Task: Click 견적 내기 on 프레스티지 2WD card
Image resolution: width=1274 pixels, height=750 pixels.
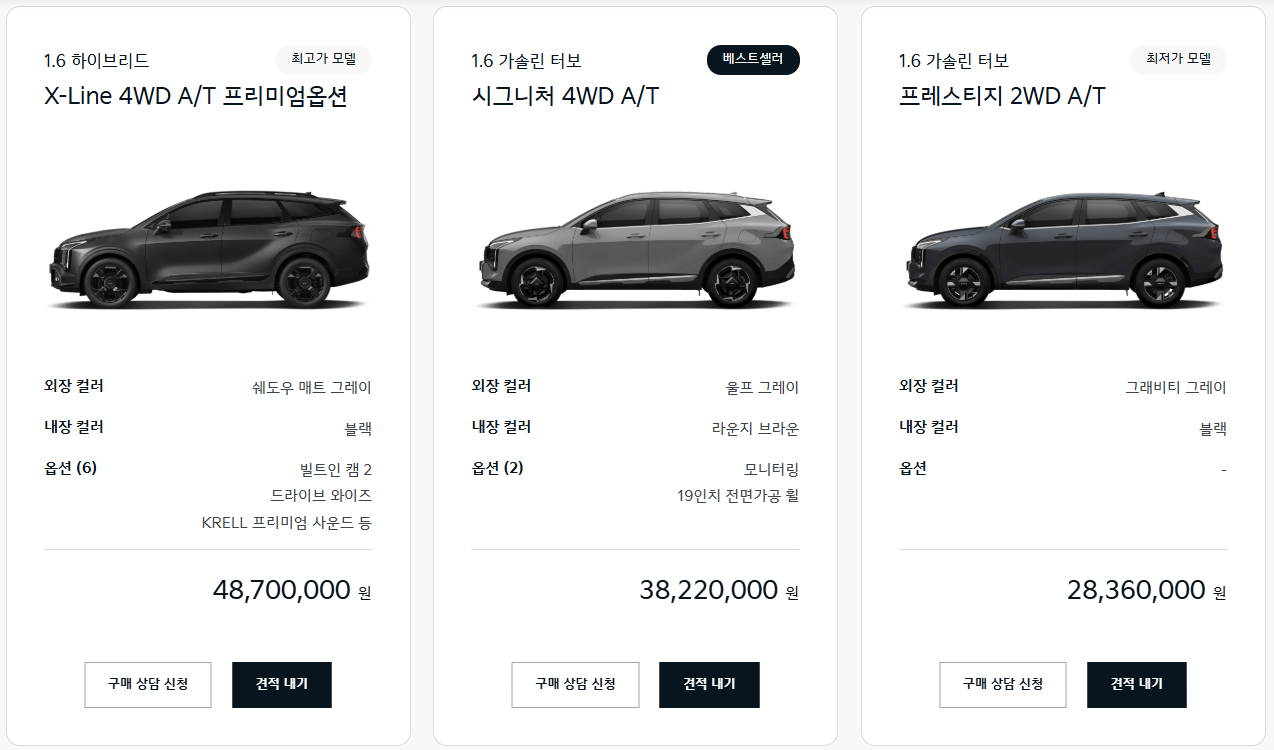Action: pyautogui.click(x=1136, y=684)
